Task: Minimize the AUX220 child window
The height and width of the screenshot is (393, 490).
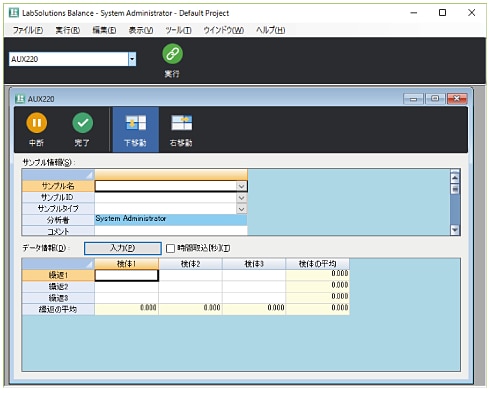Action: click(413, 99)
